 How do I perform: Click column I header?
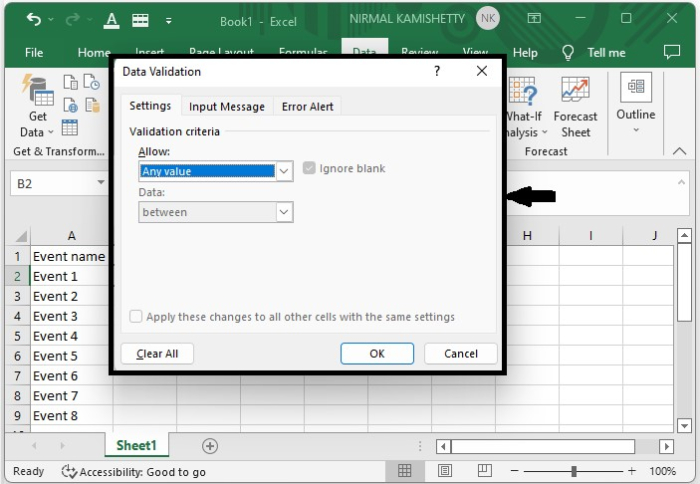(591, 236)
